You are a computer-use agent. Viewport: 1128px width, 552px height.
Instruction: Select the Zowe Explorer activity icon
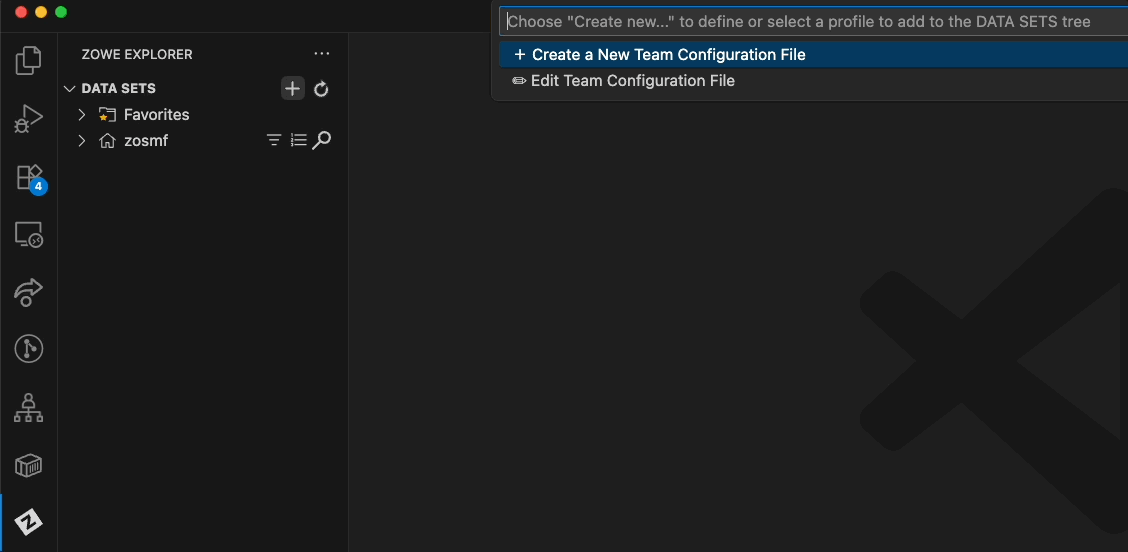[29, 522]
